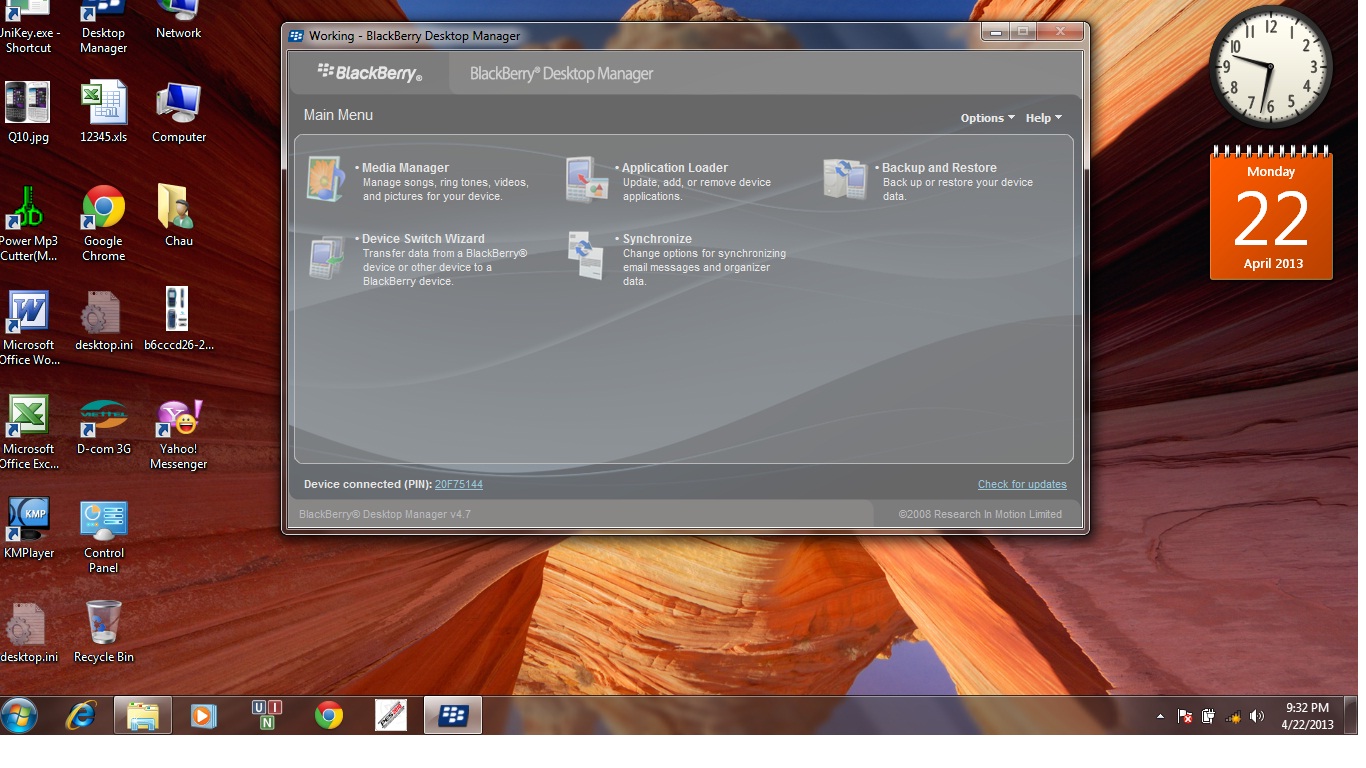This screenshot has width=1366, height=768.
Task: Click the BlackBerry taskbar button
Action: tap(453, 715)
